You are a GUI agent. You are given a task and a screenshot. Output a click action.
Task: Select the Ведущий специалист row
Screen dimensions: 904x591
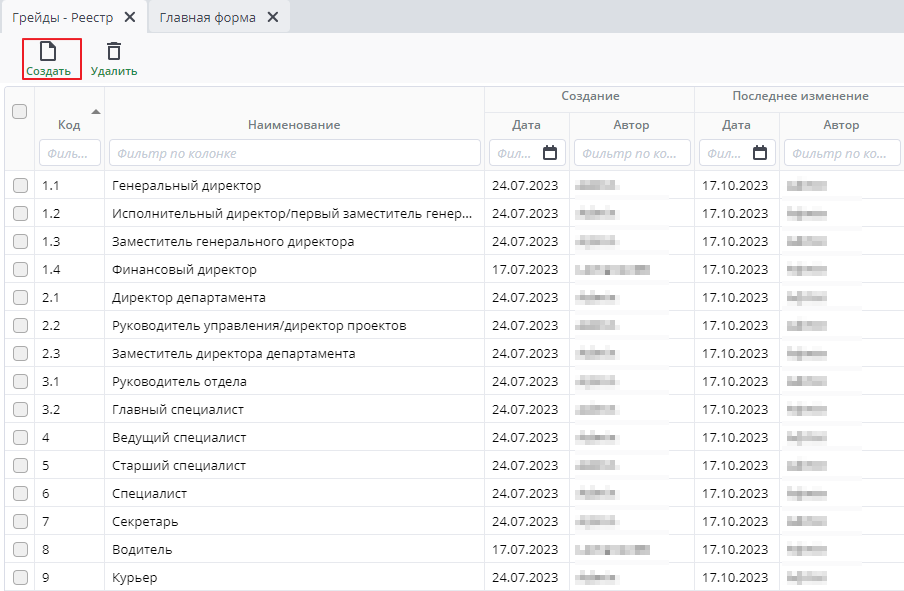click(179, 438)
